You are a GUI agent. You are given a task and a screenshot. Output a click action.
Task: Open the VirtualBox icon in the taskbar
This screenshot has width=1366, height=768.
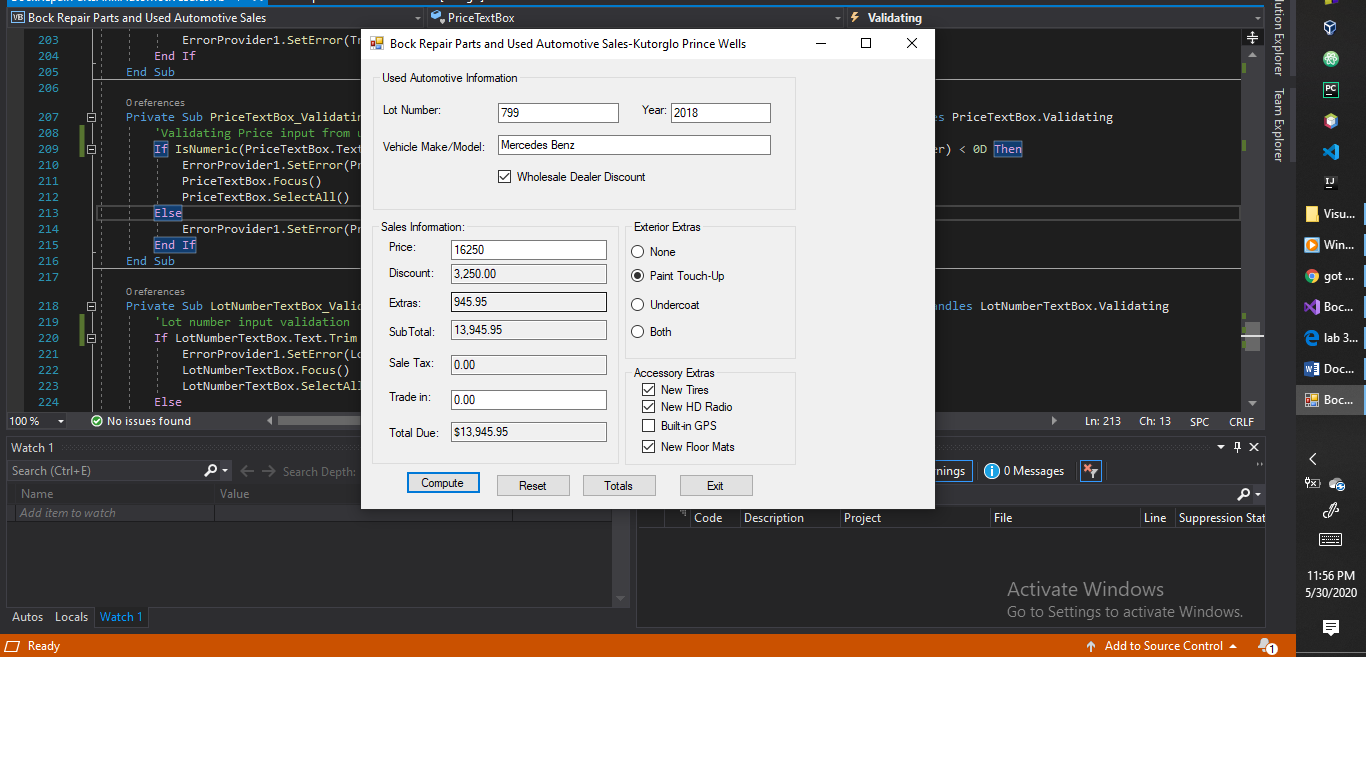(1331, 28)
